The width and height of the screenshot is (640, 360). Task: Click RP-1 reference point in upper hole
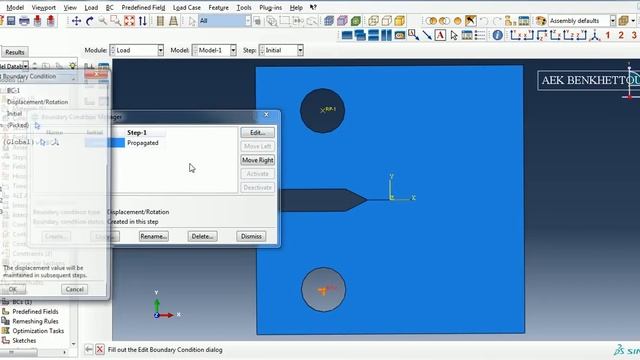point(323,111)
